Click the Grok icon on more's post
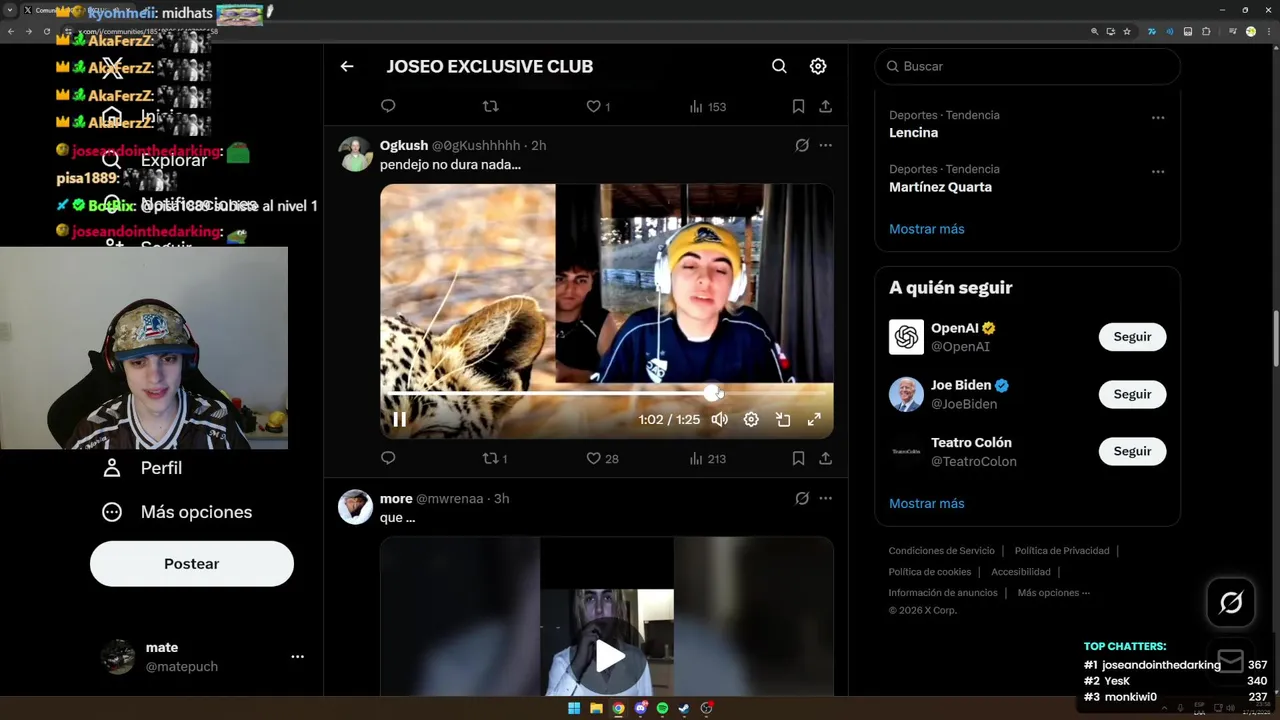Image resolution: width=1280 pixels, height=720 pixels. [x=802, y=498]
